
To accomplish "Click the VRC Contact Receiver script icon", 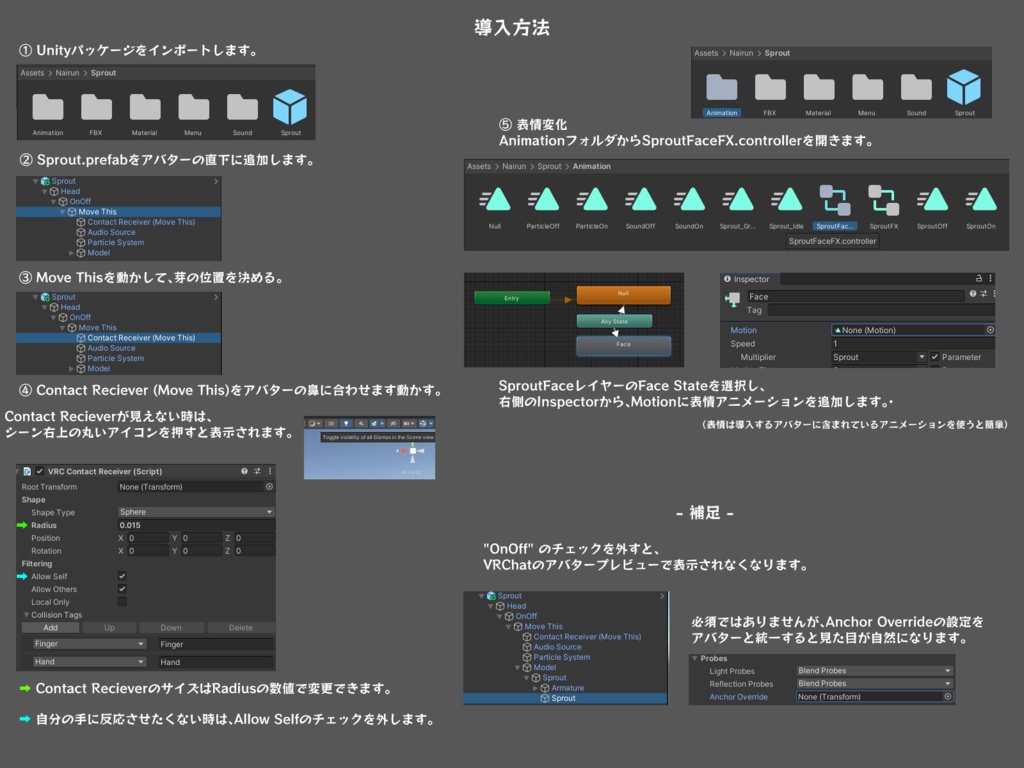I will click(x=27, y=471).
